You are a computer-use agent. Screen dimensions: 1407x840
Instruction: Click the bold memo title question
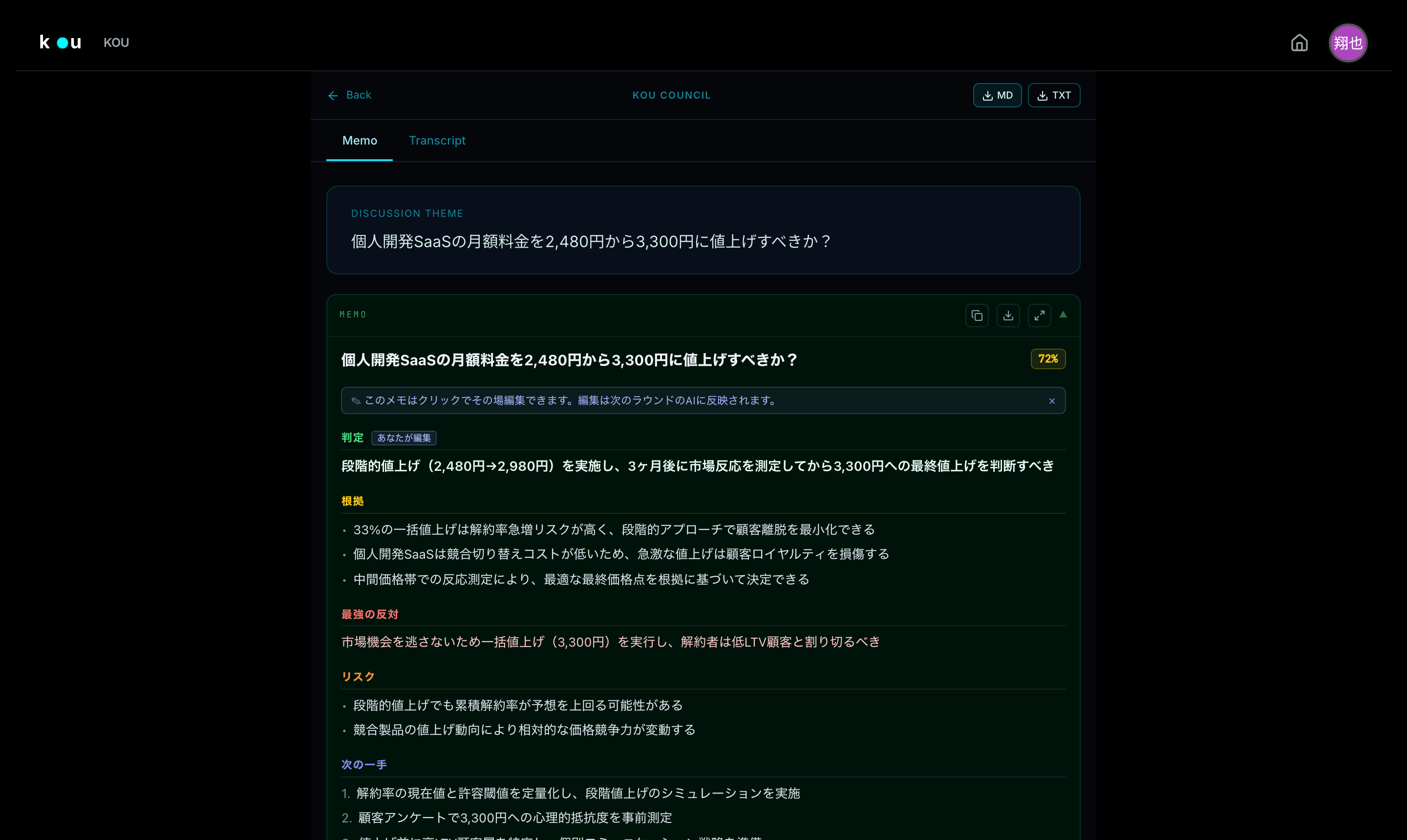click(569, 360)
